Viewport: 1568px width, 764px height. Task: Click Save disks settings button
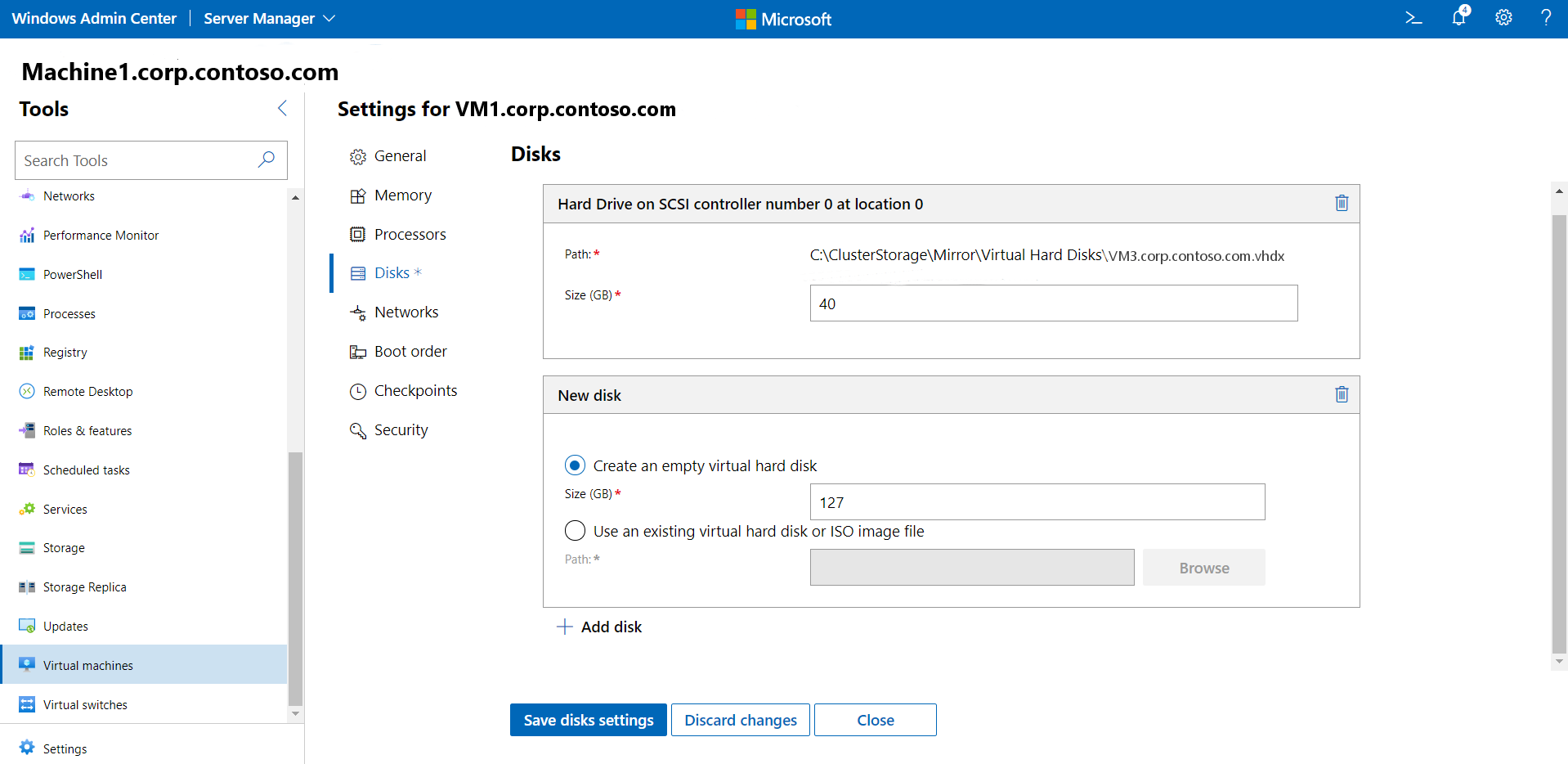coord(588,720)
